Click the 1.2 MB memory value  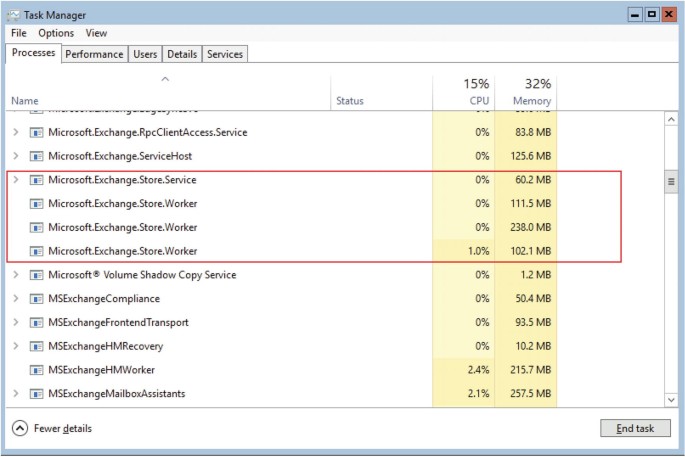tap(536, 275)
